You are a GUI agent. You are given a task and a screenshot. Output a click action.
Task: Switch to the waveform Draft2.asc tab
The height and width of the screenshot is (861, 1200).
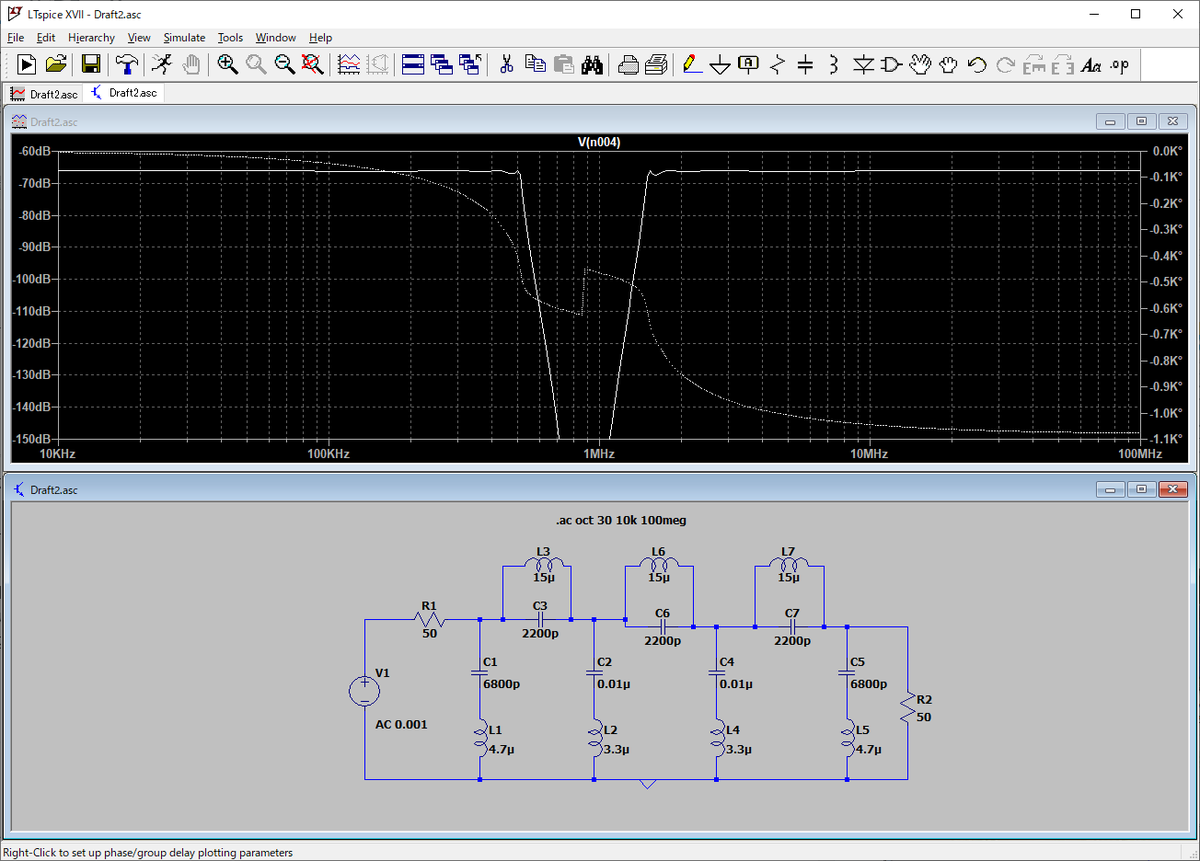pos(44,93)
